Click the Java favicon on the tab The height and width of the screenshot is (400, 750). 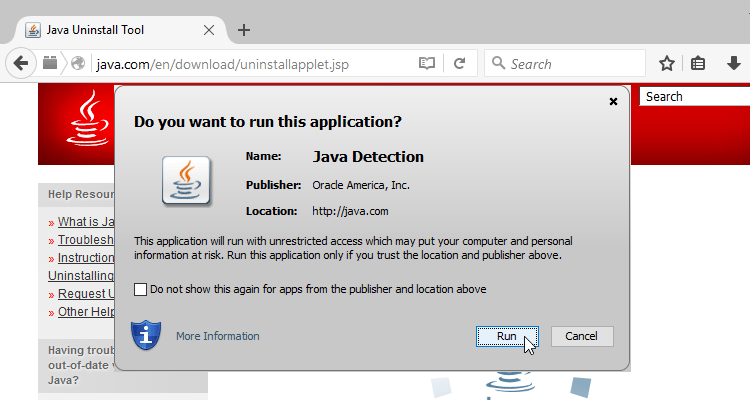[33, 30]
